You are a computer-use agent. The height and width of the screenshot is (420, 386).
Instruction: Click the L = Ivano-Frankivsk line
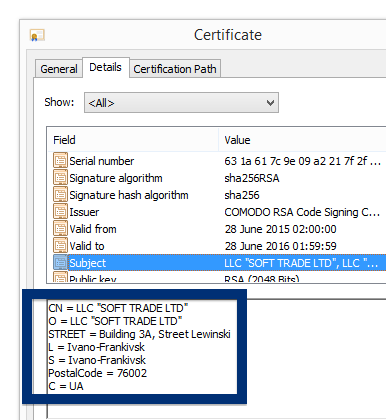click(x=96, y=347)
